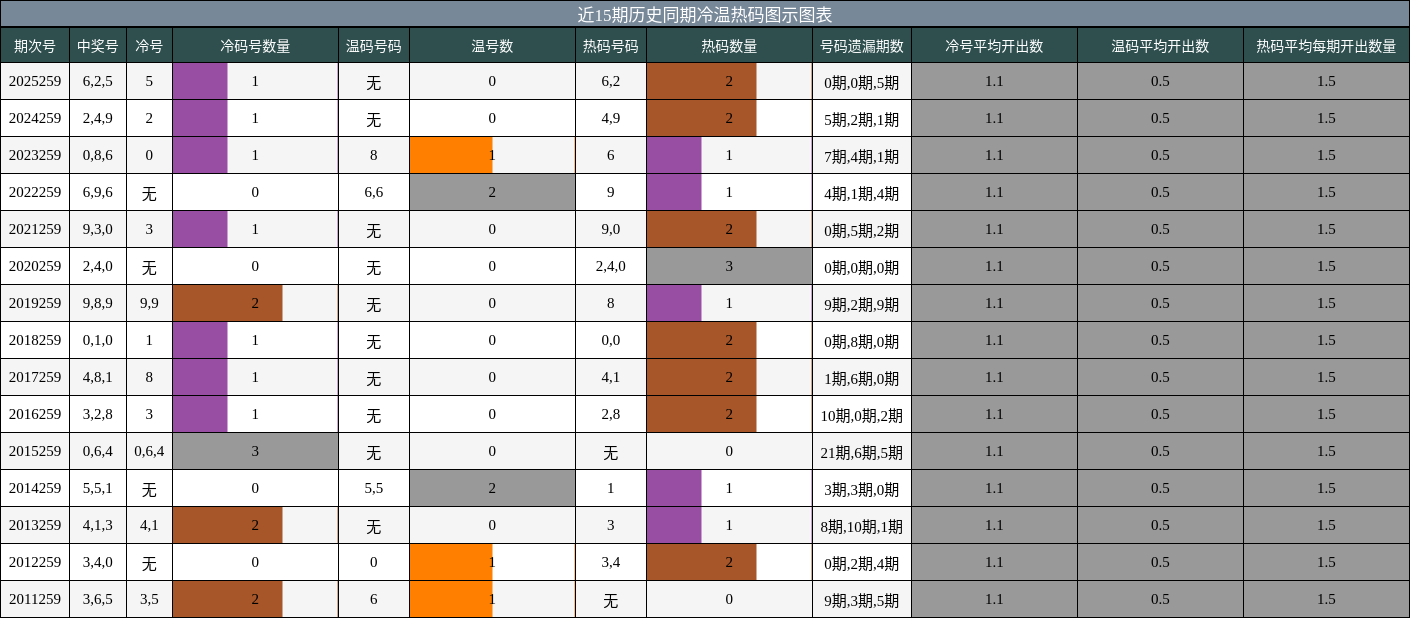The width and height of the screenshot is (1410, 618).
Task: Select period number 2016259
Action: tap(35, 414)
